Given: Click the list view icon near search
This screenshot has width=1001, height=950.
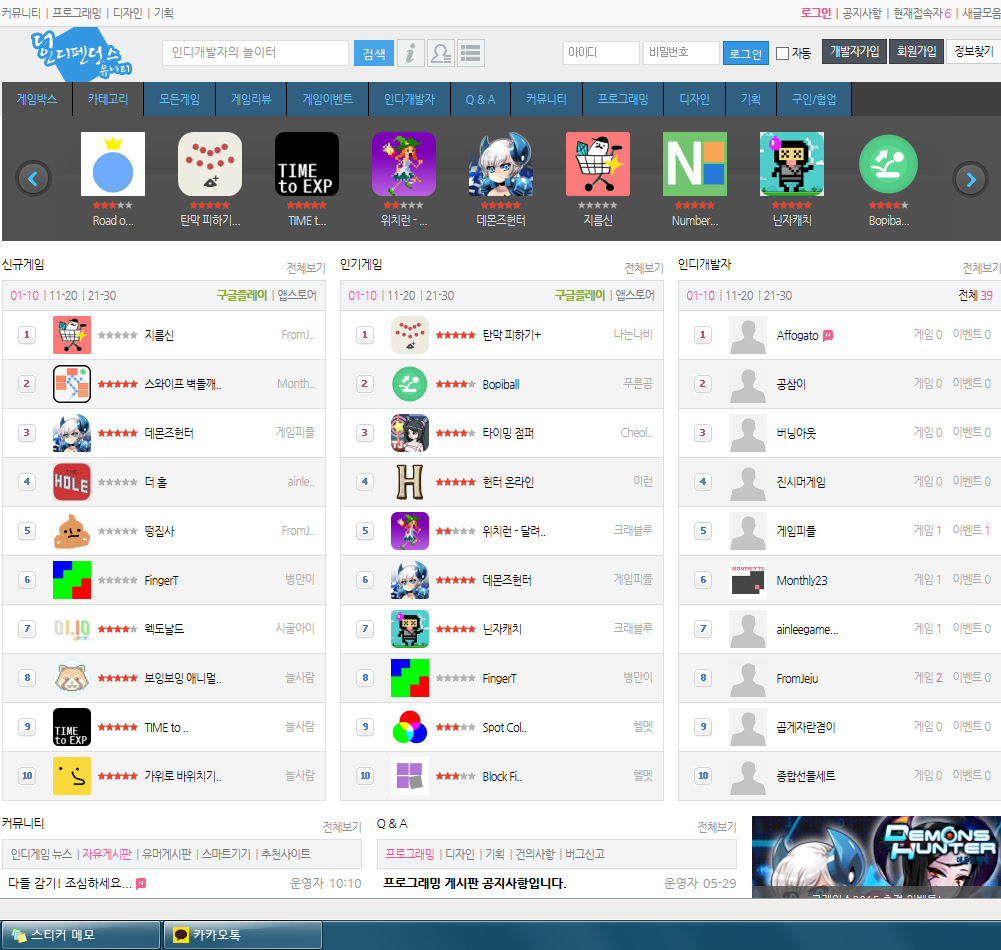Looking at the screenshot, I should point(470,53).
